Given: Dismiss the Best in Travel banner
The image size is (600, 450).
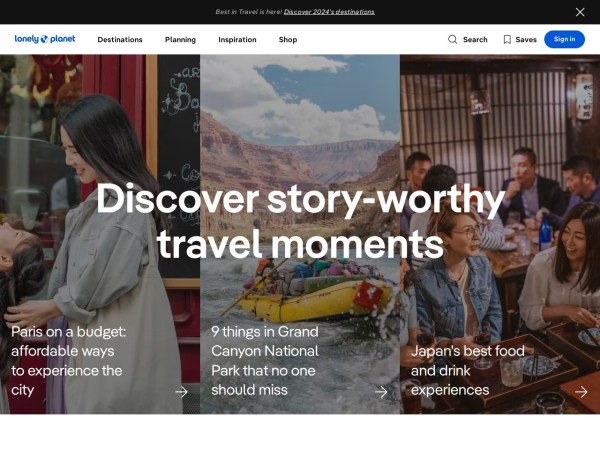Looking at the screenshot, I should [x=580, y=12].
